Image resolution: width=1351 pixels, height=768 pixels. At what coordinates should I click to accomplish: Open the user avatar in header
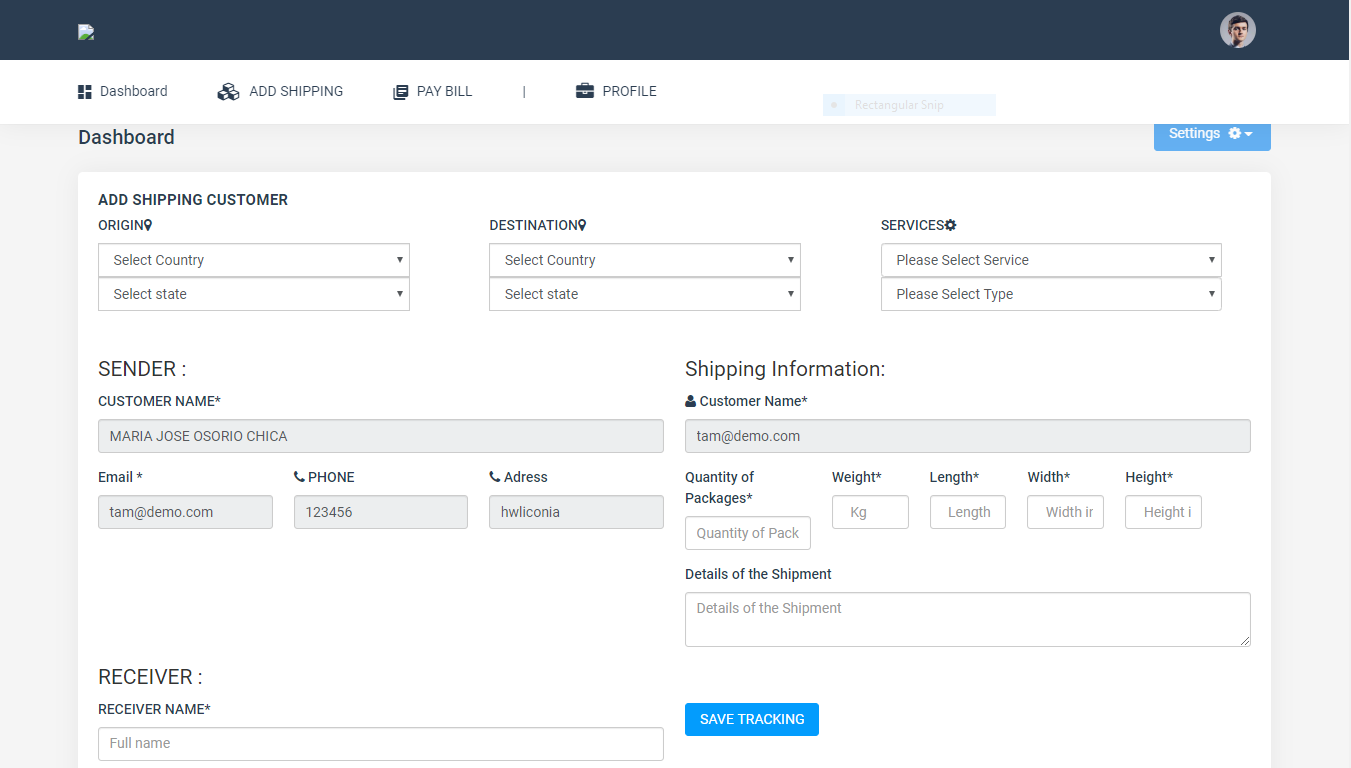tap(1237, 30)
